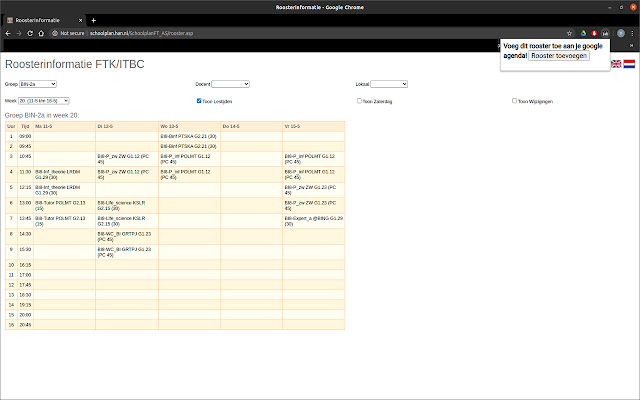Viewport: 640px width, 400px height.
Task: Close the black bar below the toolbar
Action: [631, 46]
